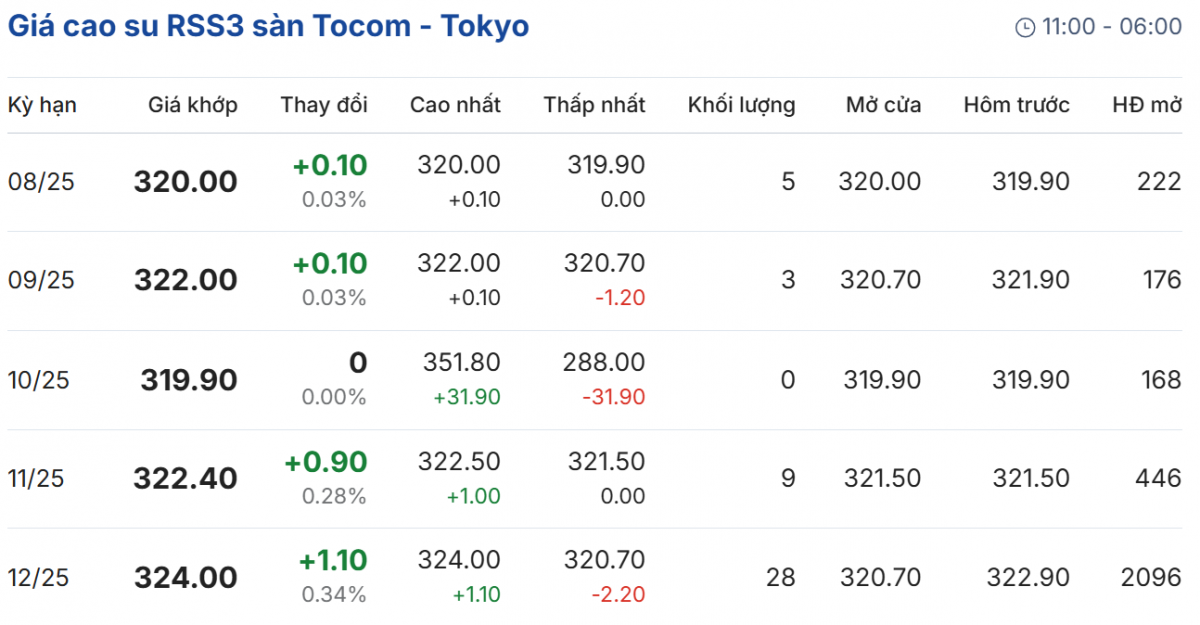Click the 324.00 matched price for 12/25

click(186, 578)
